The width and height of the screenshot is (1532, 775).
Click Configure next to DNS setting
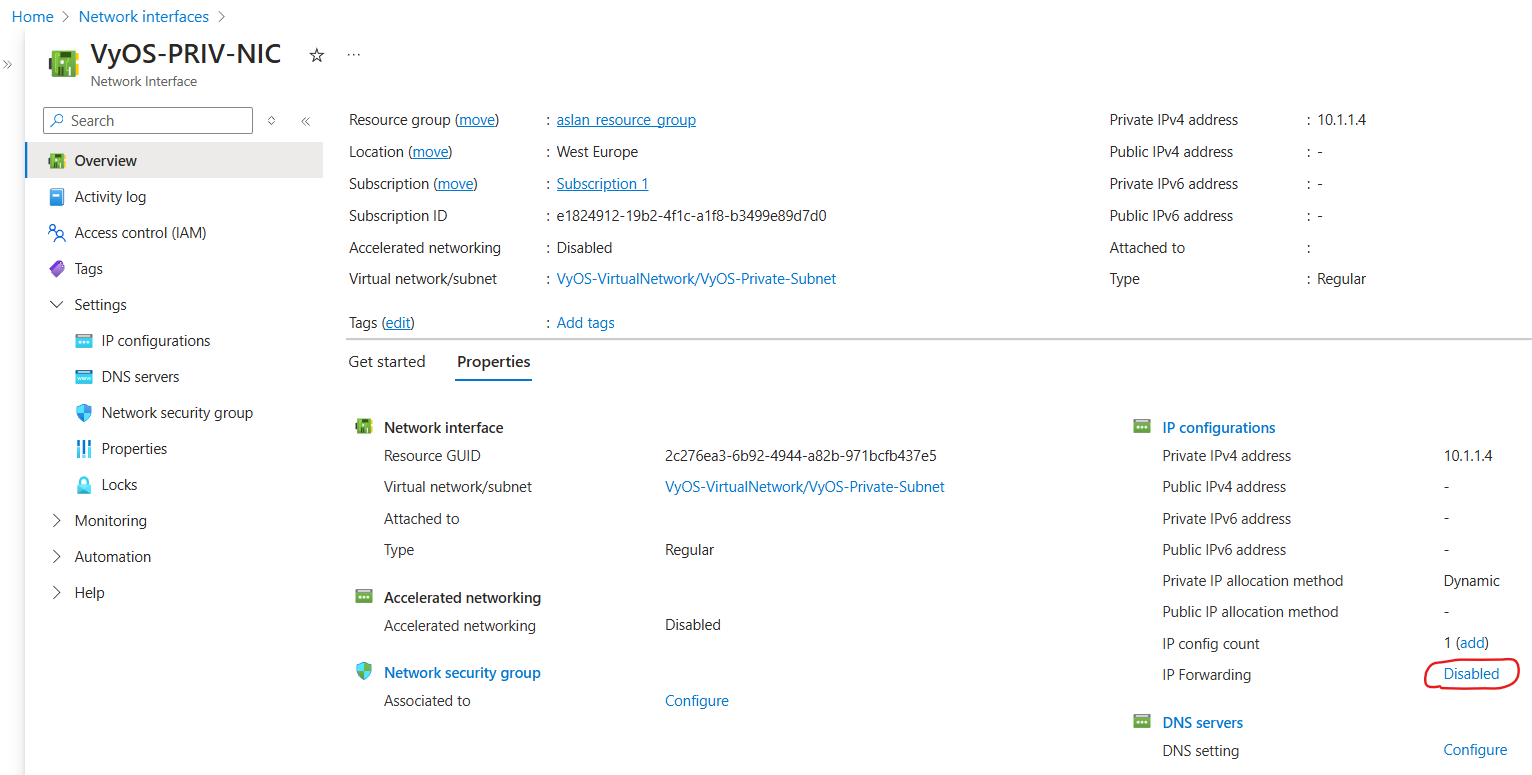(1475, 749)
